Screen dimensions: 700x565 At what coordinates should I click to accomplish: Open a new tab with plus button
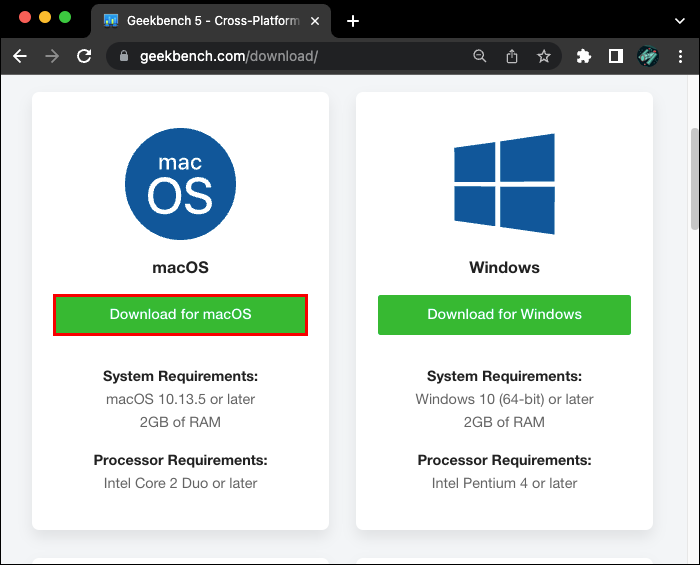pos(353,21)
